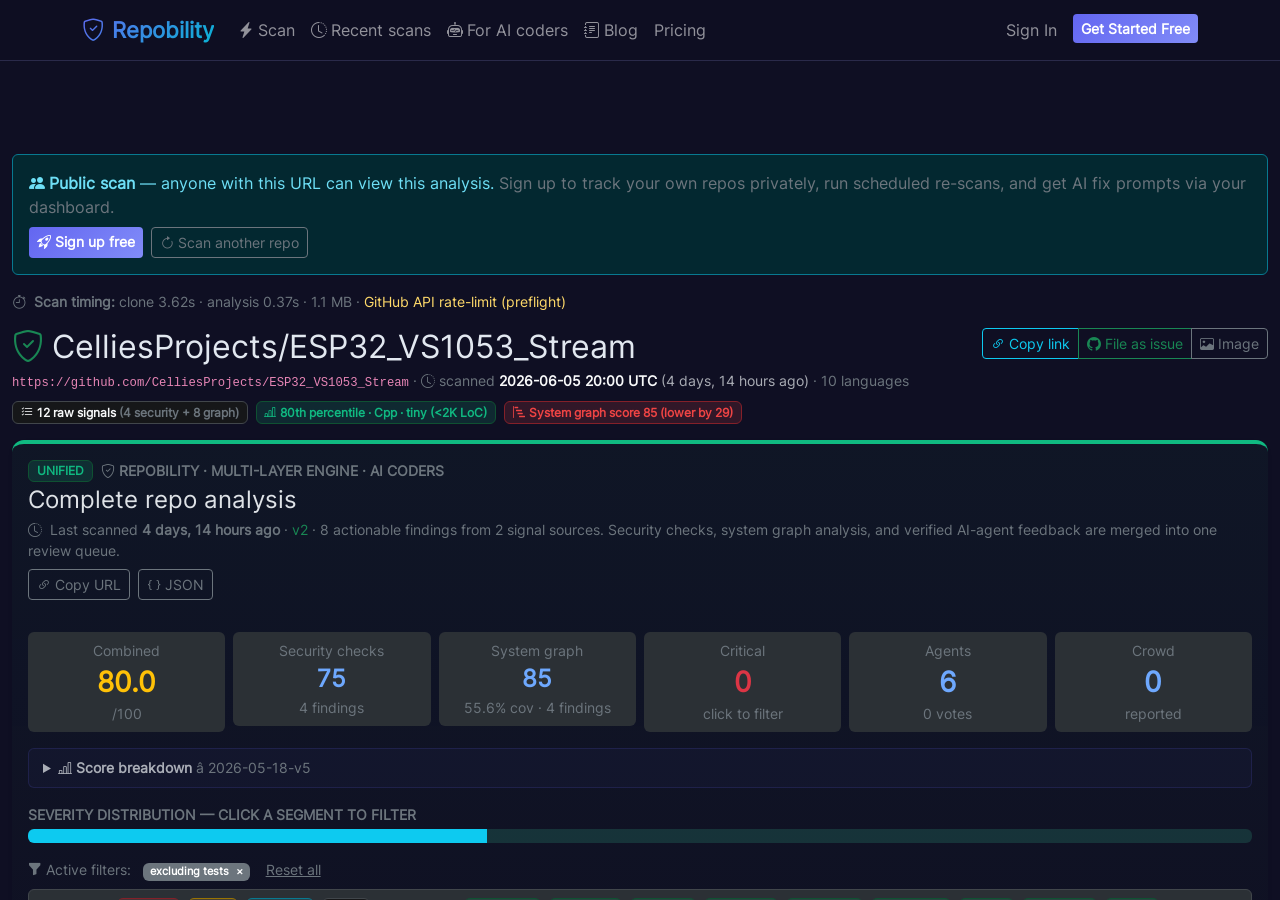Click the Complete repo analysis heading
1280x900 pixels.
[x=162, y=499]
